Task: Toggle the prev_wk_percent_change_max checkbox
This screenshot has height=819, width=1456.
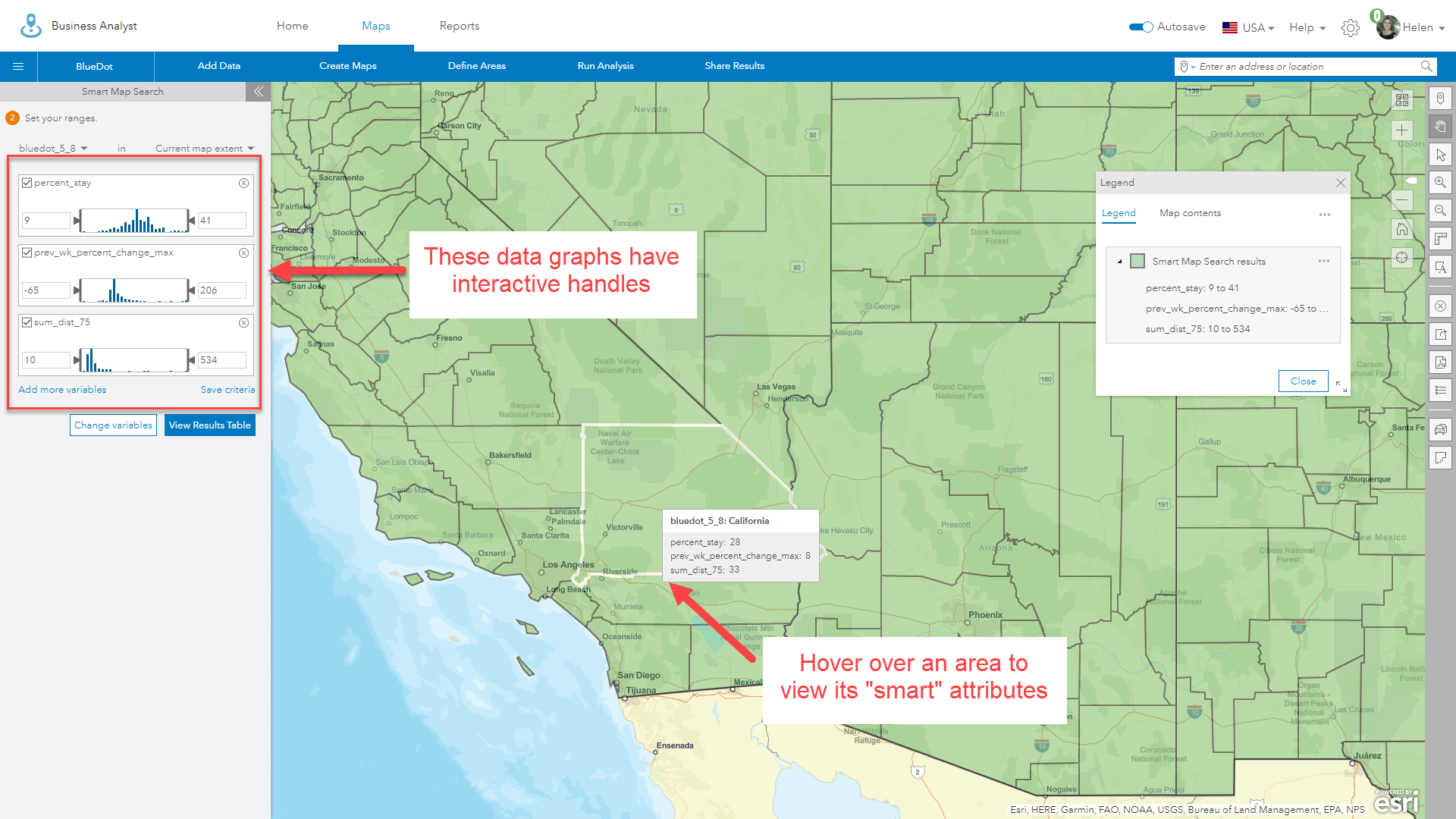Action: [26, 252]
